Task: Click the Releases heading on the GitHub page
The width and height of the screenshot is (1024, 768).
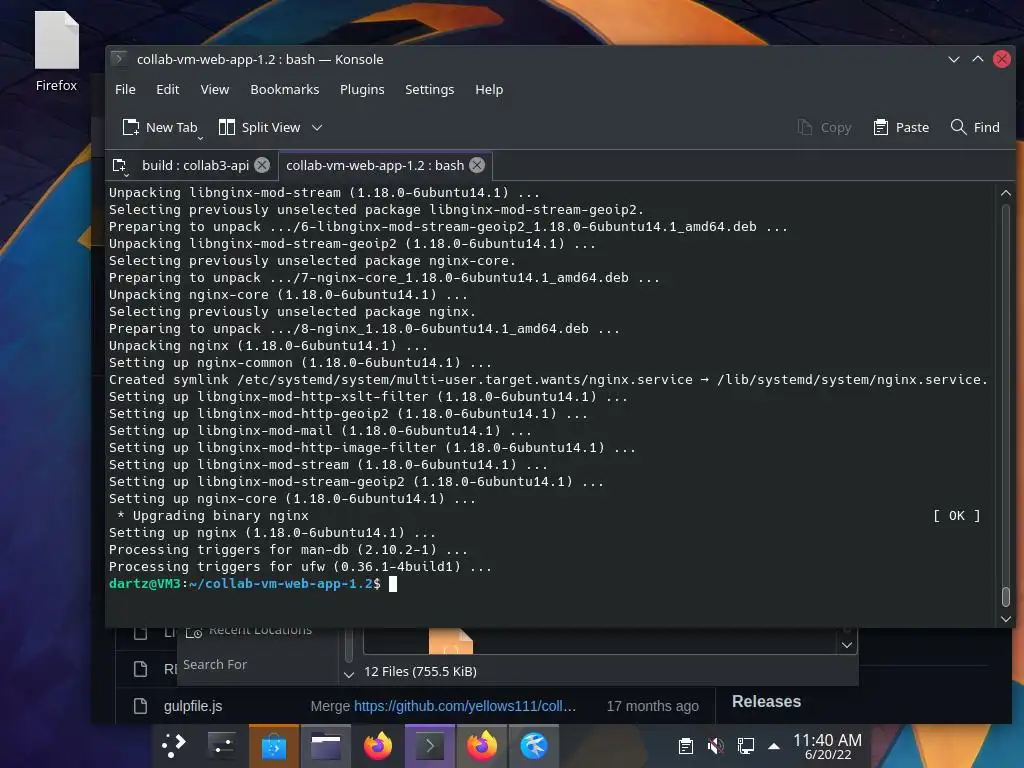Action: [x=766, y=701]
